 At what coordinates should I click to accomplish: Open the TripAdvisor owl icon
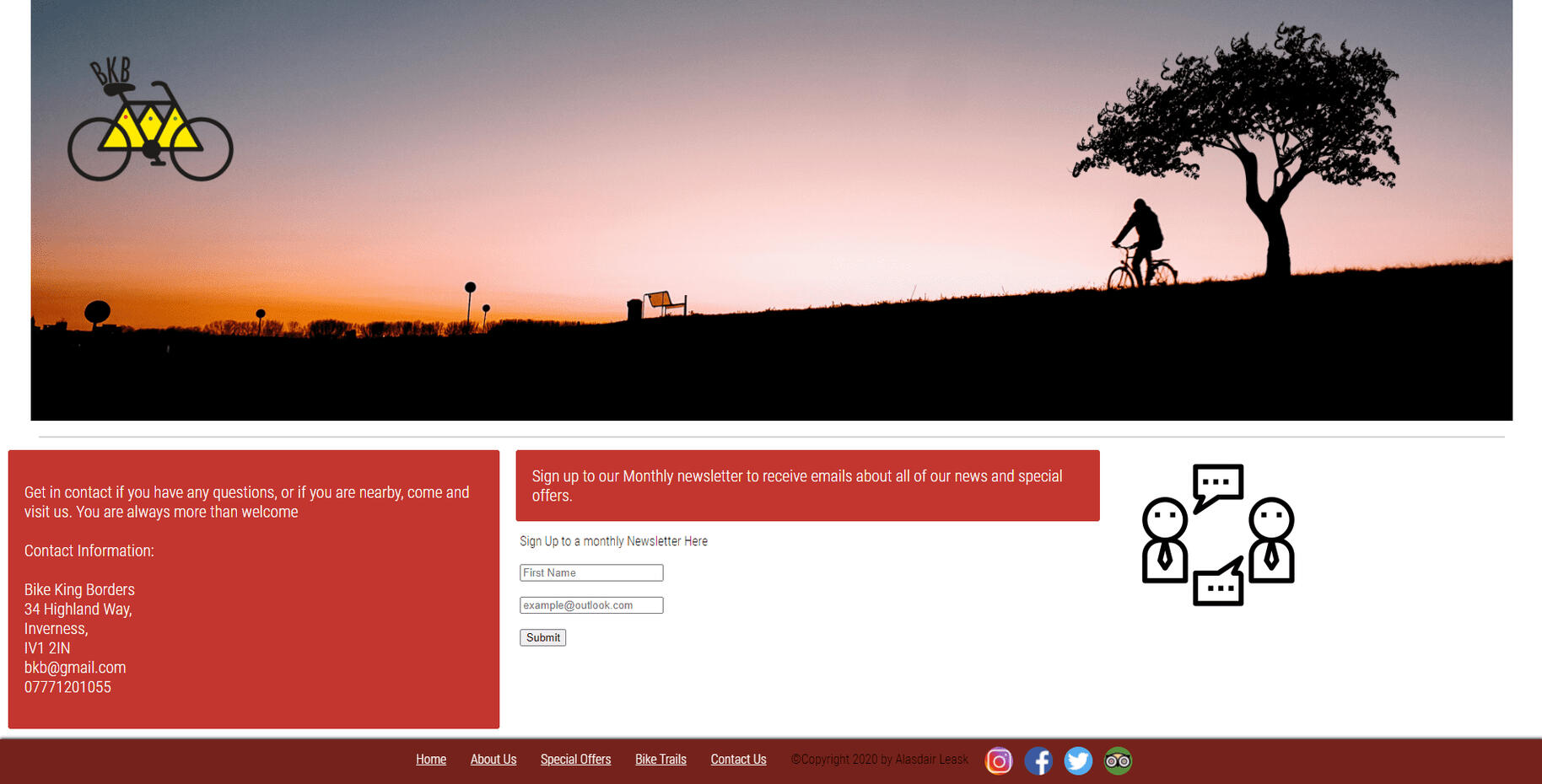tap(1118, 761)
